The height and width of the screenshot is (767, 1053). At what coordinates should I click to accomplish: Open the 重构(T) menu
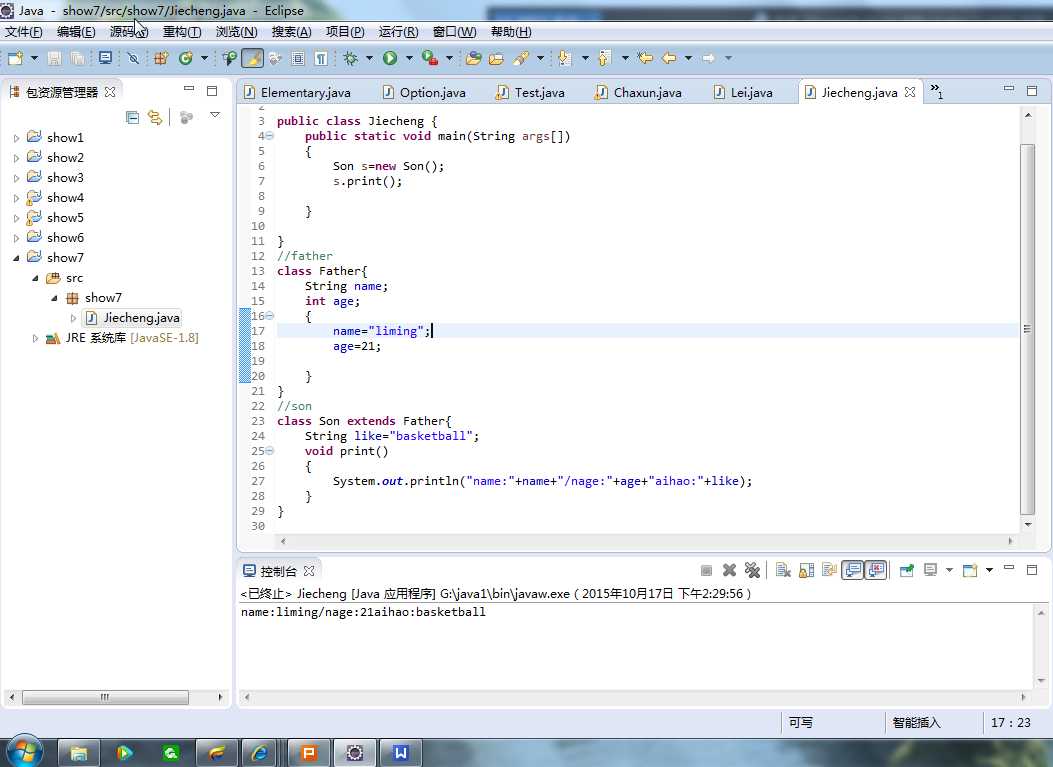pyautogui.click(x=182, y=32)
